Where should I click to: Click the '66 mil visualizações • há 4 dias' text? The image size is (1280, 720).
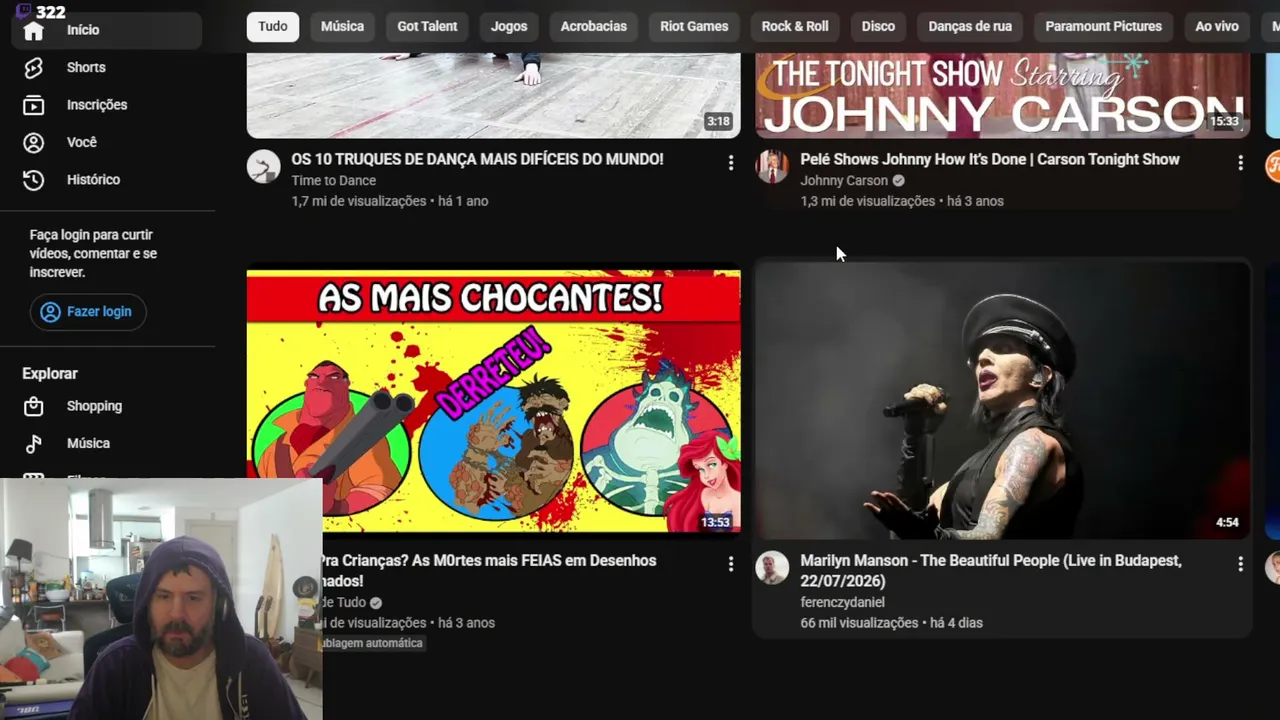[892, 623]
